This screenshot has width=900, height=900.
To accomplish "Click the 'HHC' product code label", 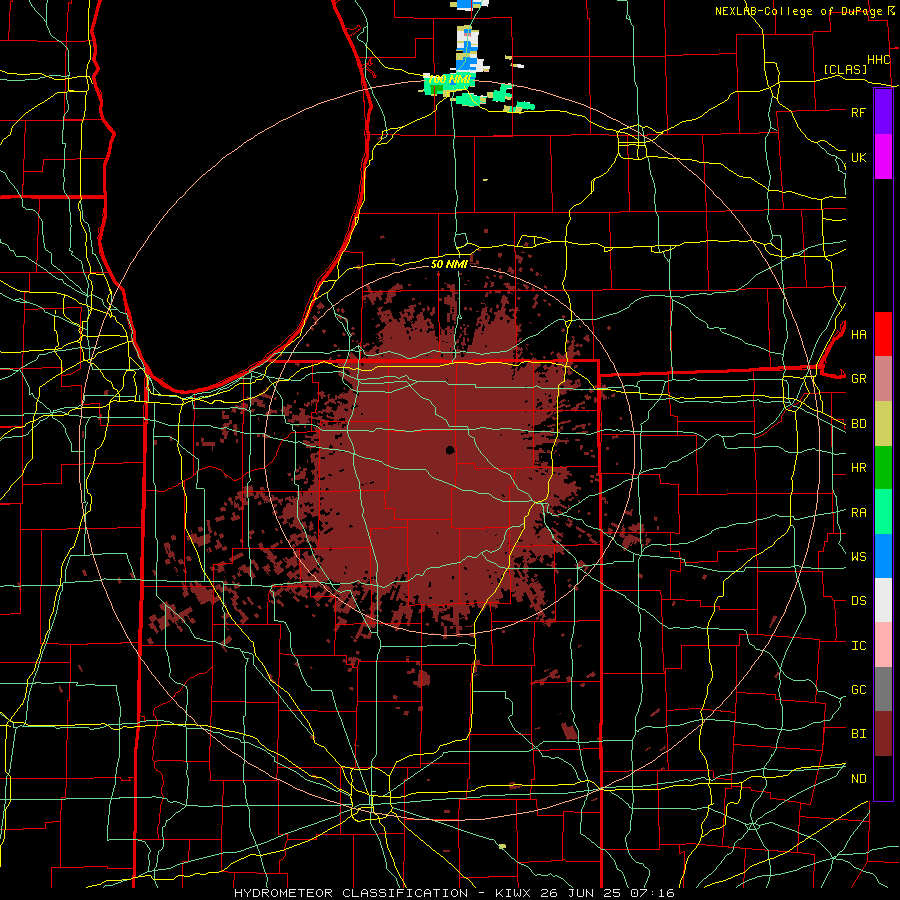I will pos(878,60).
